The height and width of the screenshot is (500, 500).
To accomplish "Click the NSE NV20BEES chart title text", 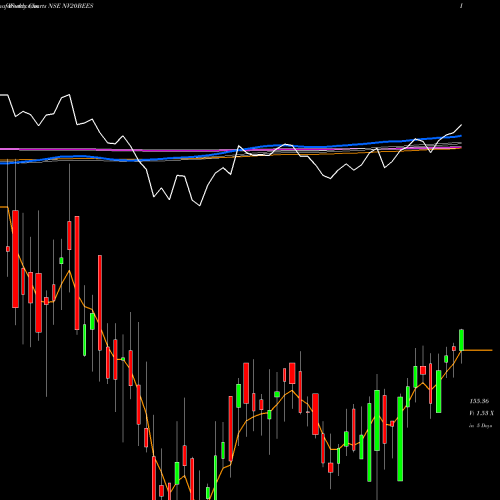I will (71, 6).
